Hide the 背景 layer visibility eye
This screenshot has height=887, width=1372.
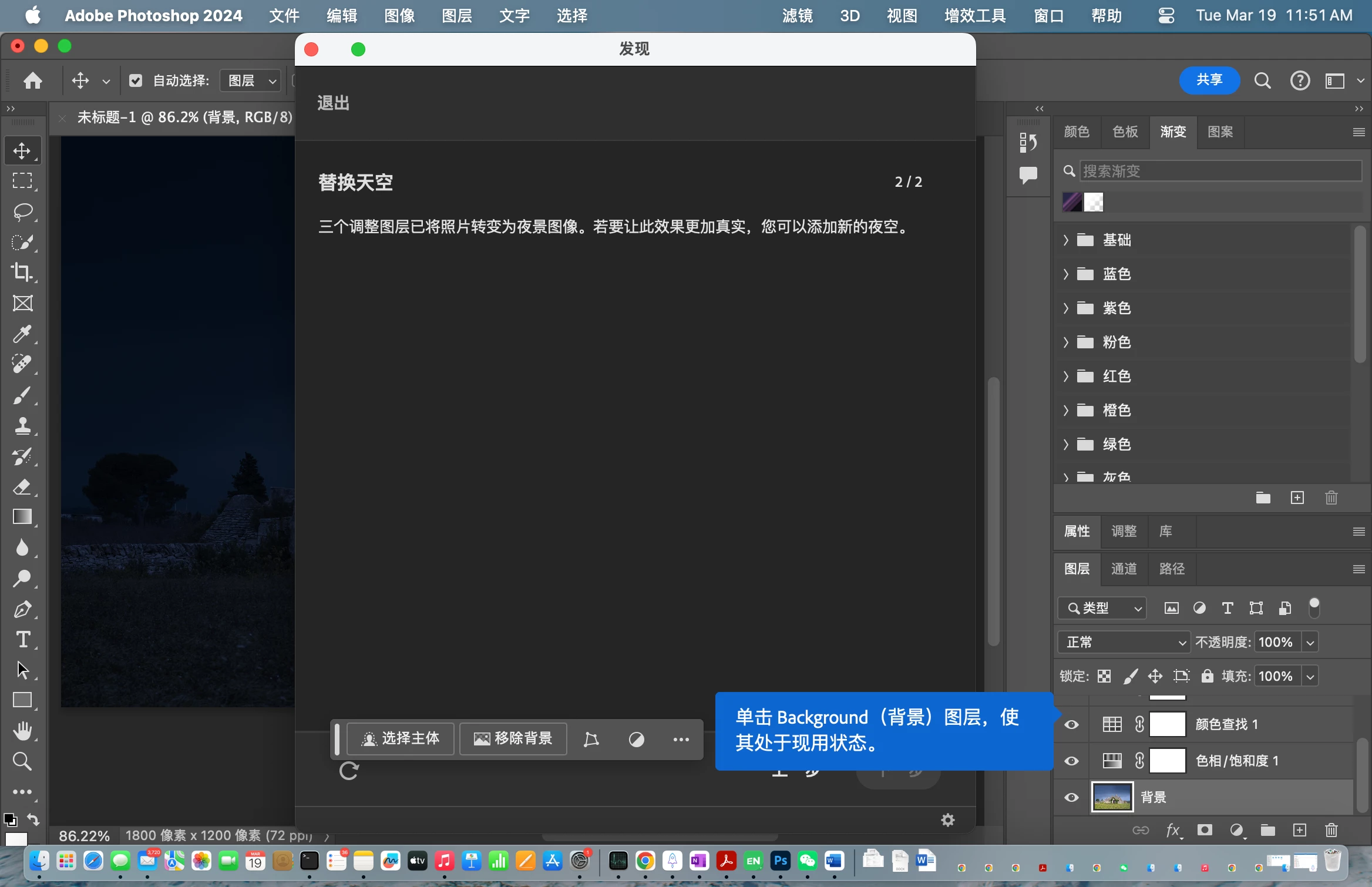1071,797
